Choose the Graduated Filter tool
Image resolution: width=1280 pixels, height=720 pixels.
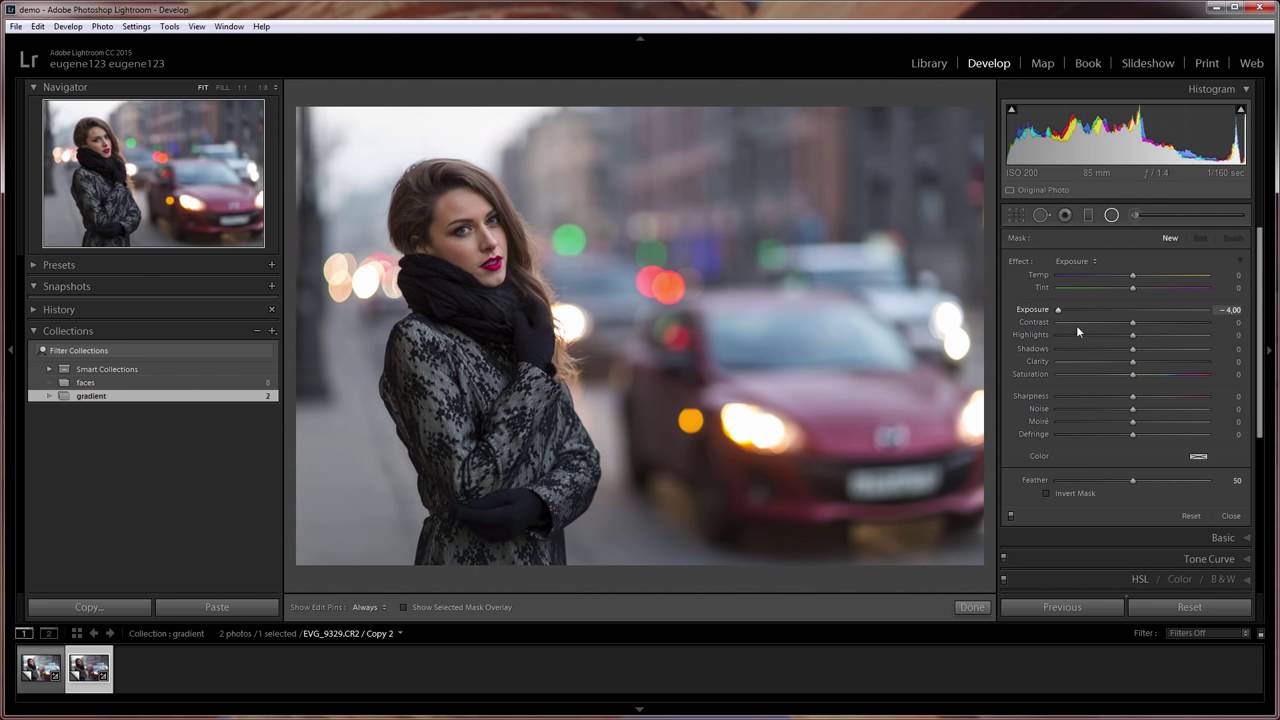point(1088,215)
